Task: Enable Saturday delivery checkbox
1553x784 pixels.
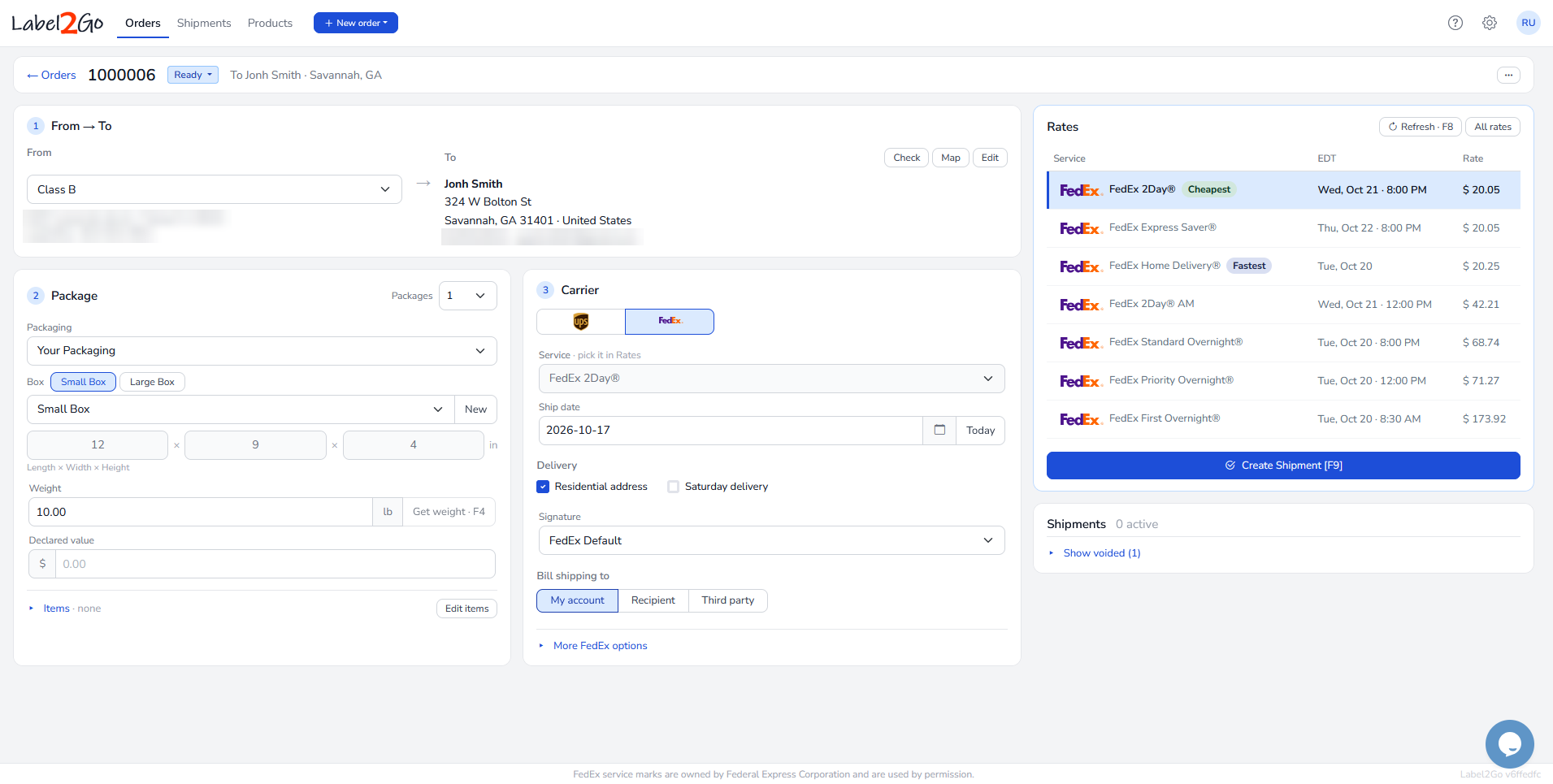Action: [x=673, y=487]
